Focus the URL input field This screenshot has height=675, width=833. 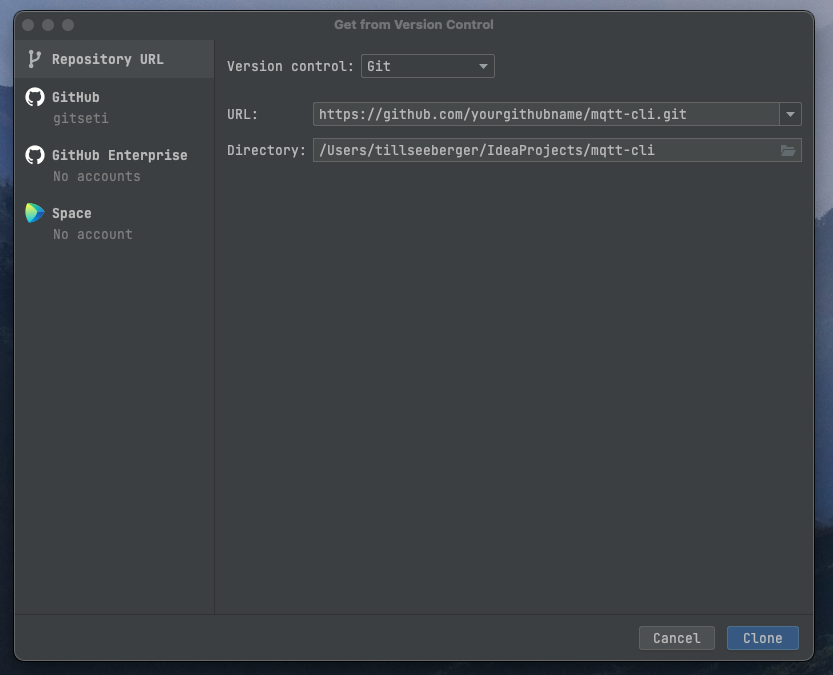(x=546, y=114)
